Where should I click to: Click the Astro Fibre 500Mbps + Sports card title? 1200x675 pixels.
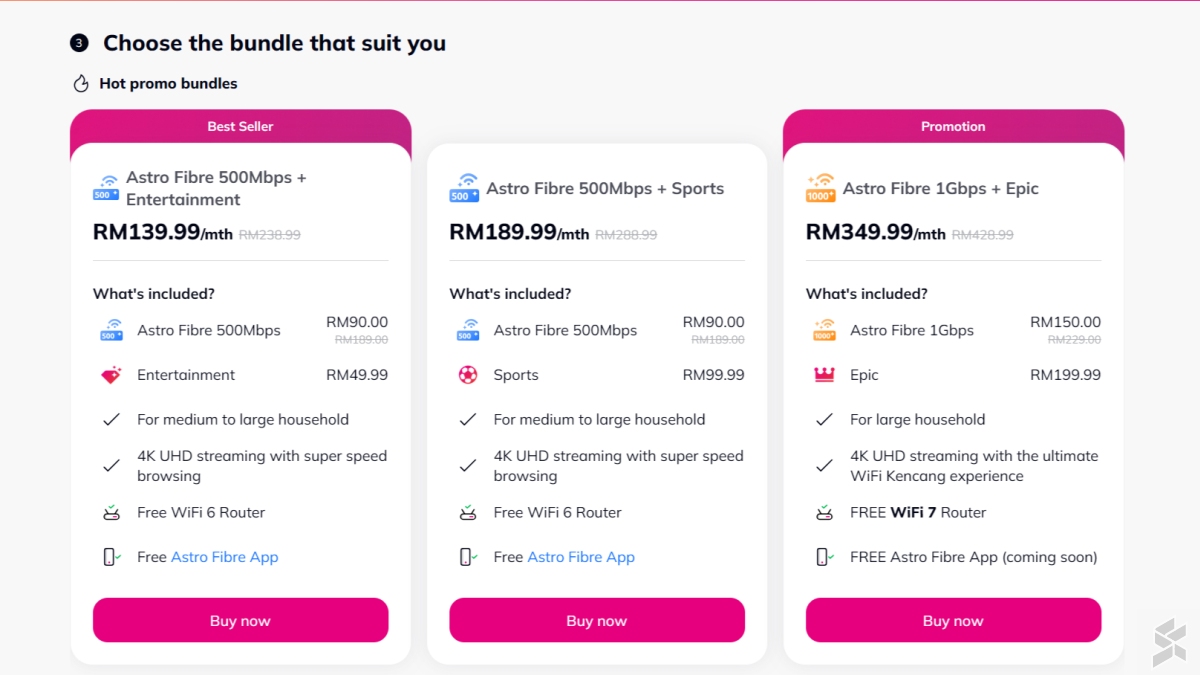coord(604,189)
